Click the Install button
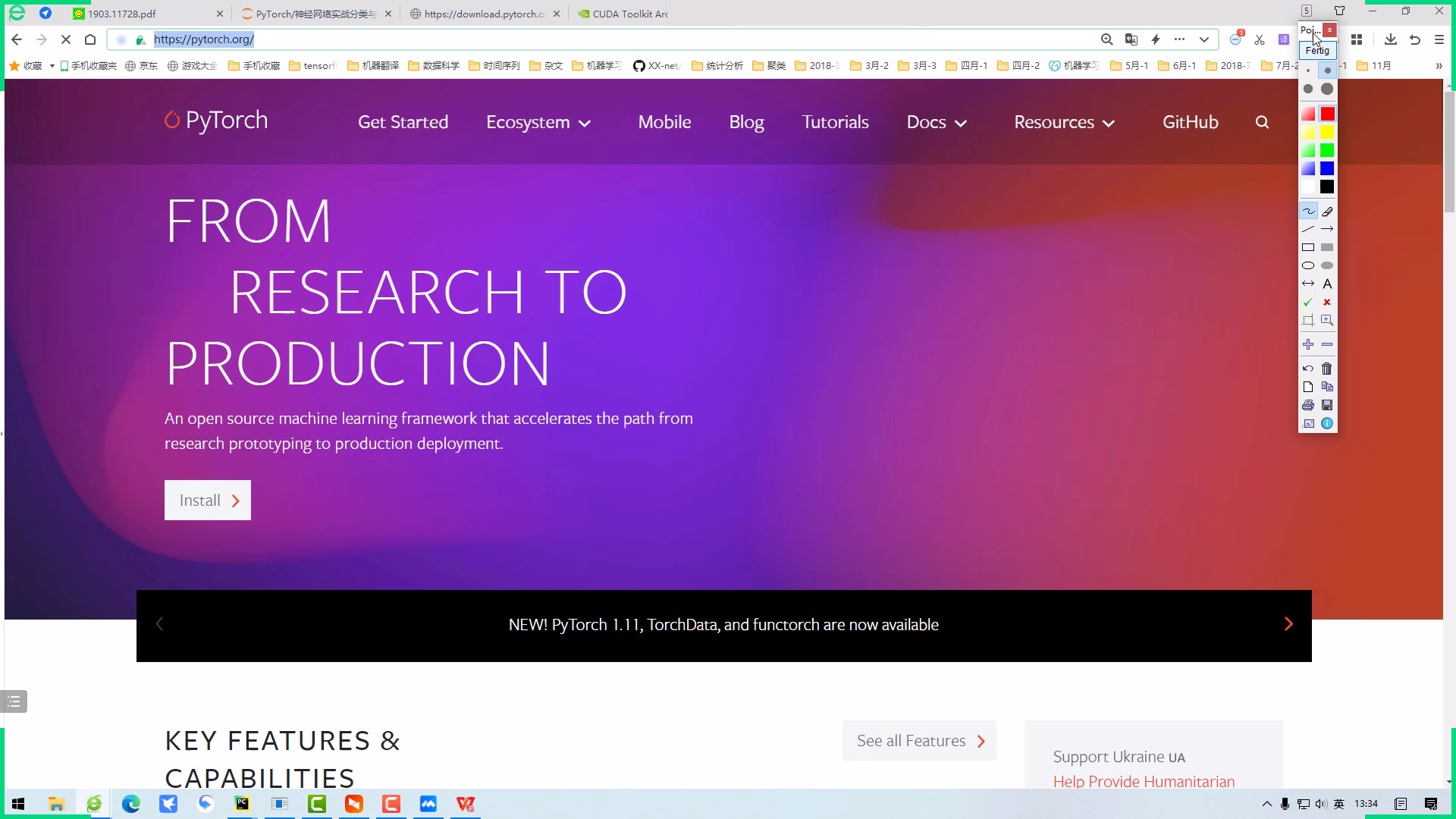The height and width of the screenshot is (819, 1456). pos(208,500)
